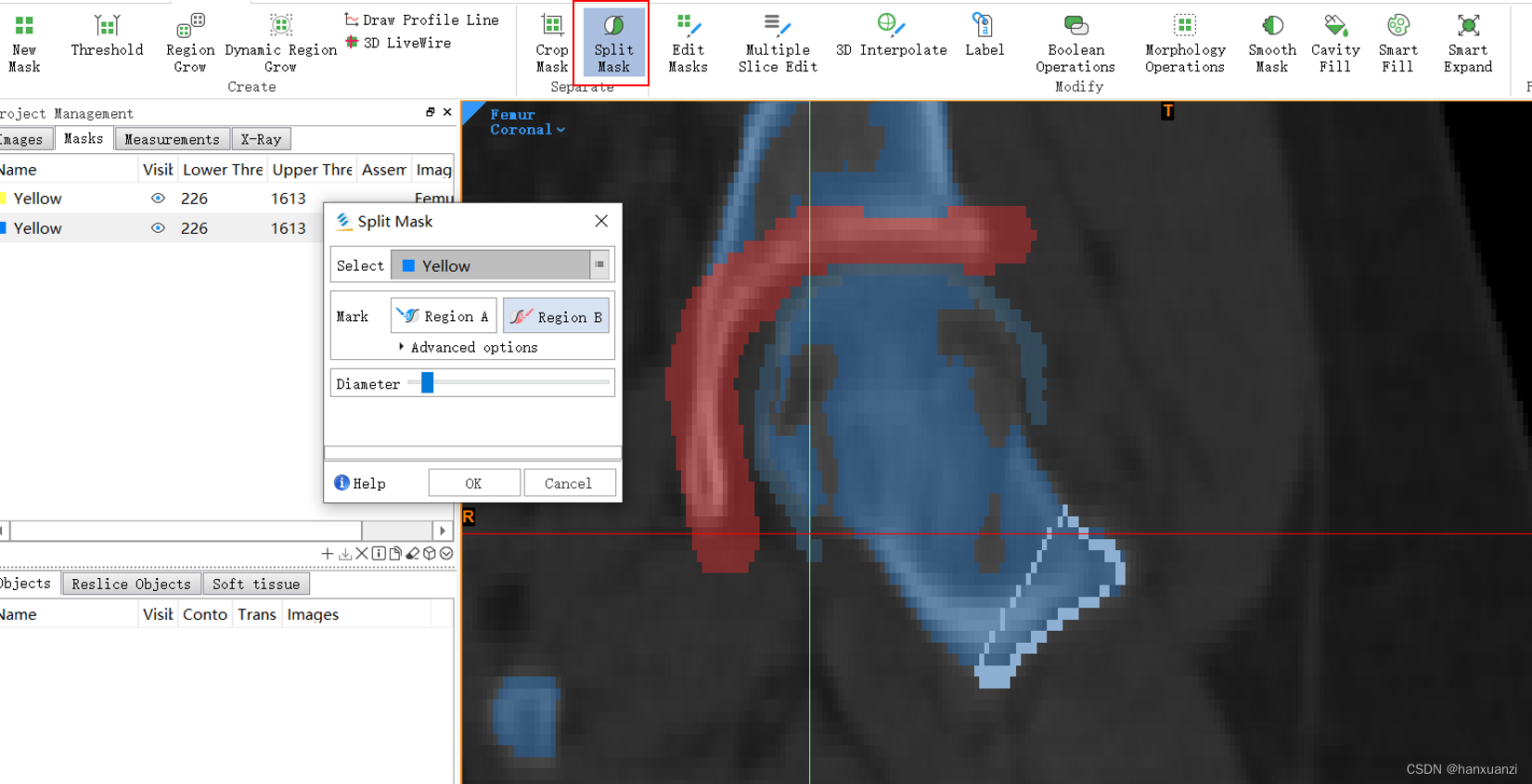Open Boolean Operations
The width and height of the screenshot is (1532, 784).
(1075, 43)
